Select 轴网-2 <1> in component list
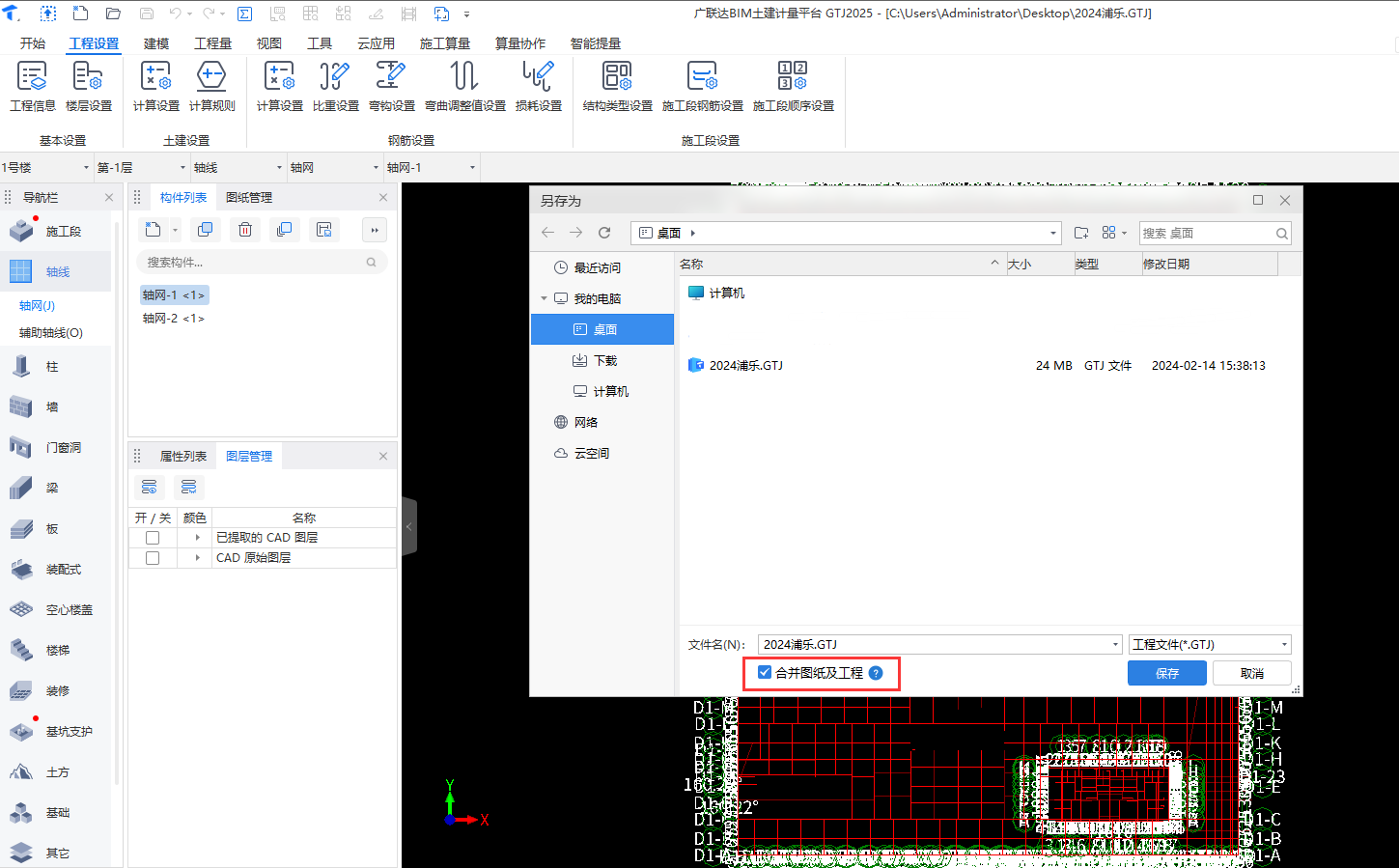1399x868 pixels. pyautogui.click(x=174, y=319)
